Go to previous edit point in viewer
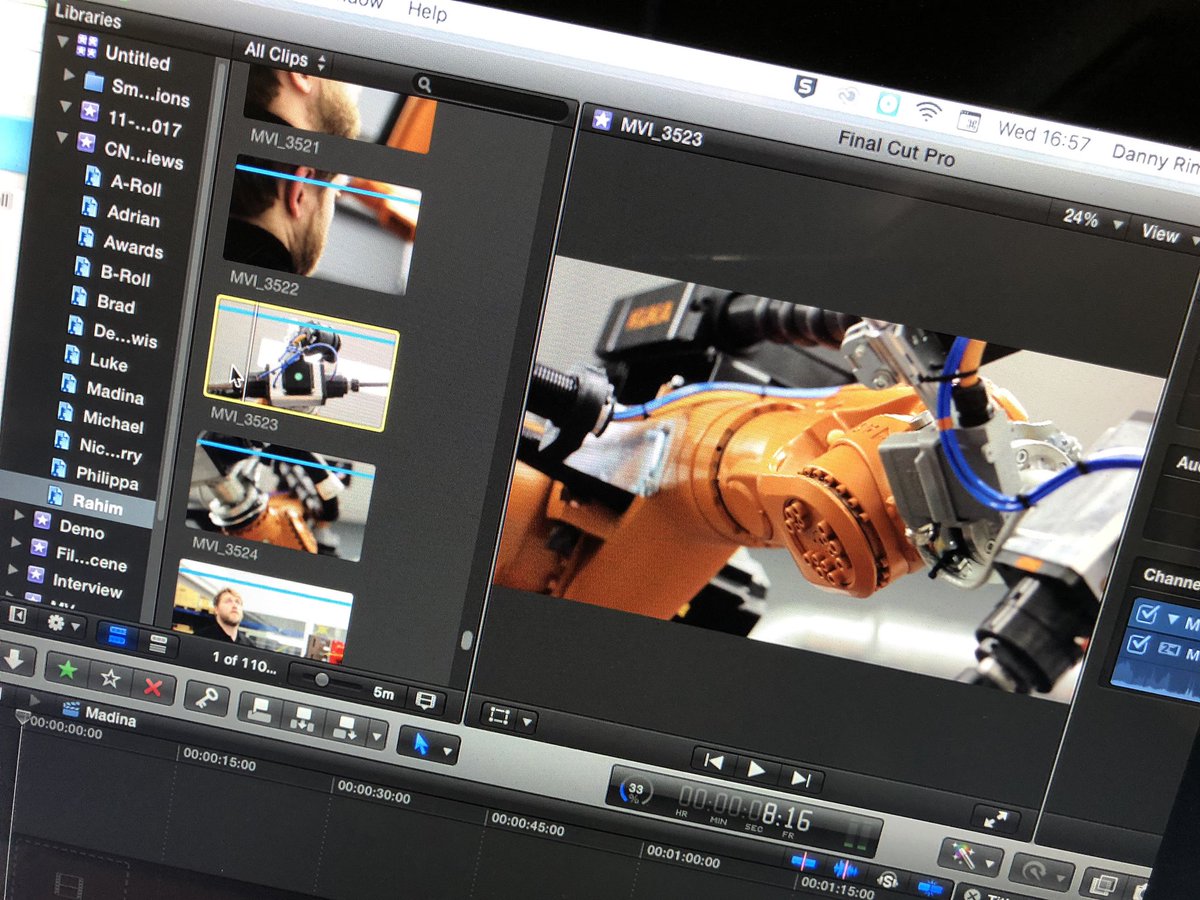Screen dimensions: 1200x900 pyautogui.click(x=713, y=761)
